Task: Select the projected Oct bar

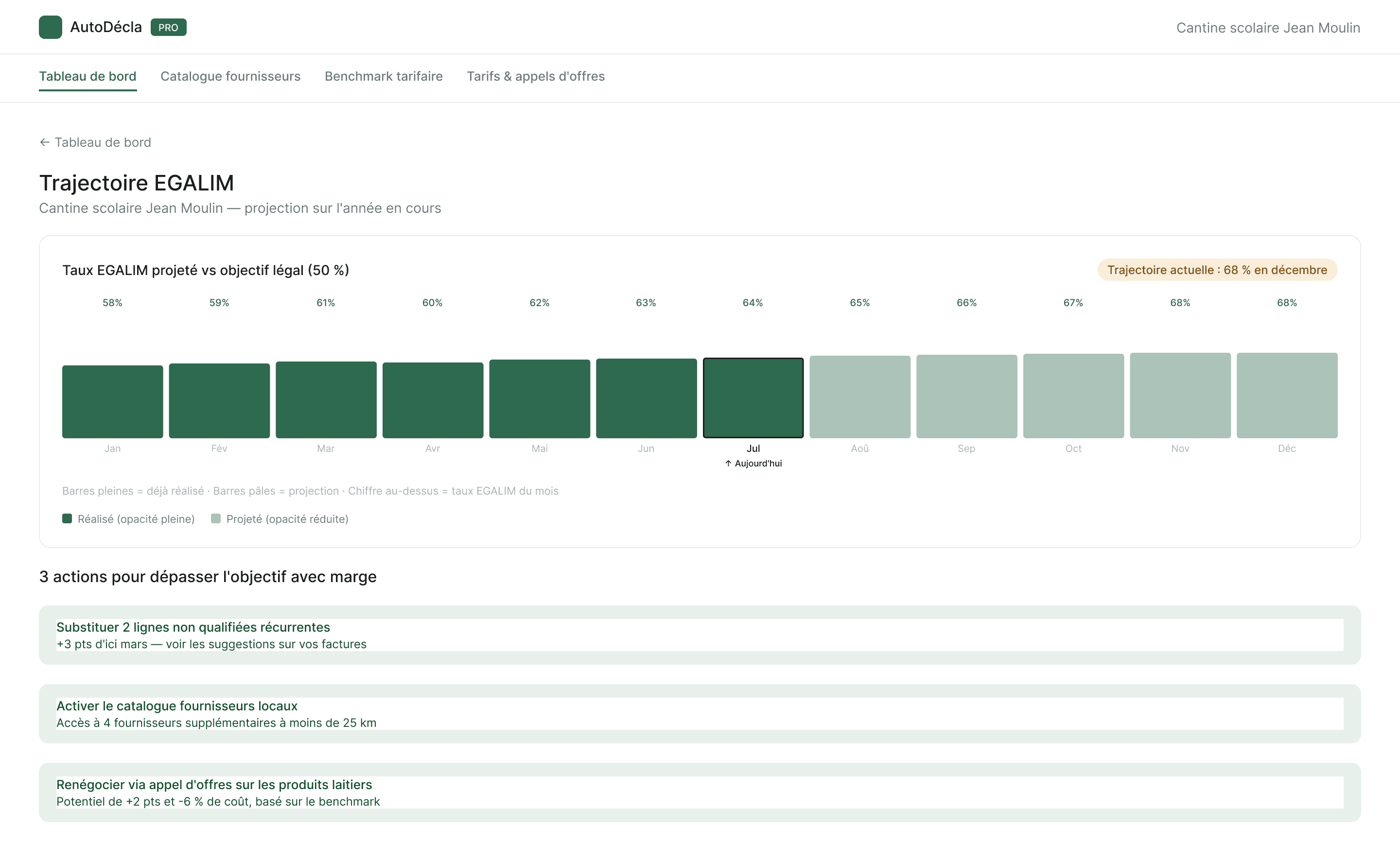Action: pos(1074,396)
